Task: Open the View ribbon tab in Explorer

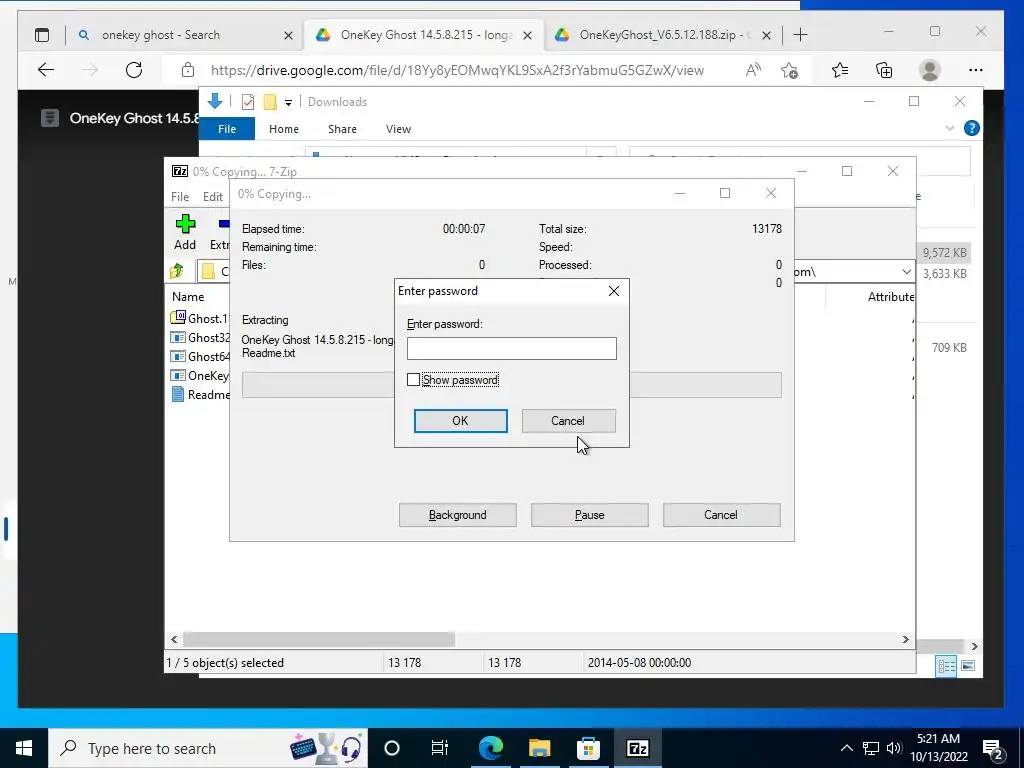Action: click(398, 129)
